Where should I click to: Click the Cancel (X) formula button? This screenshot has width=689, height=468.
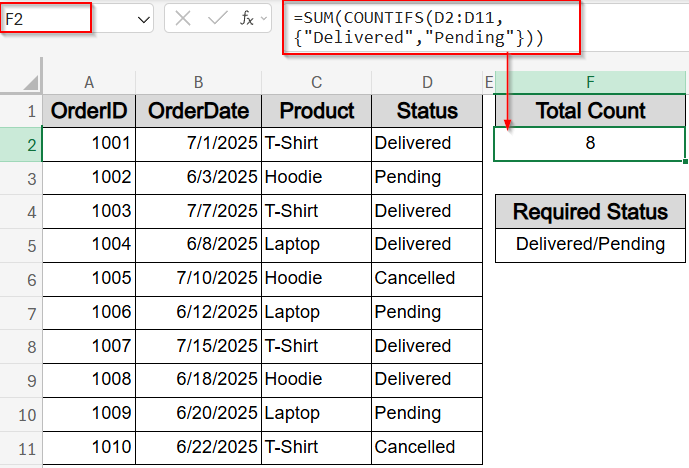point(182,18)
